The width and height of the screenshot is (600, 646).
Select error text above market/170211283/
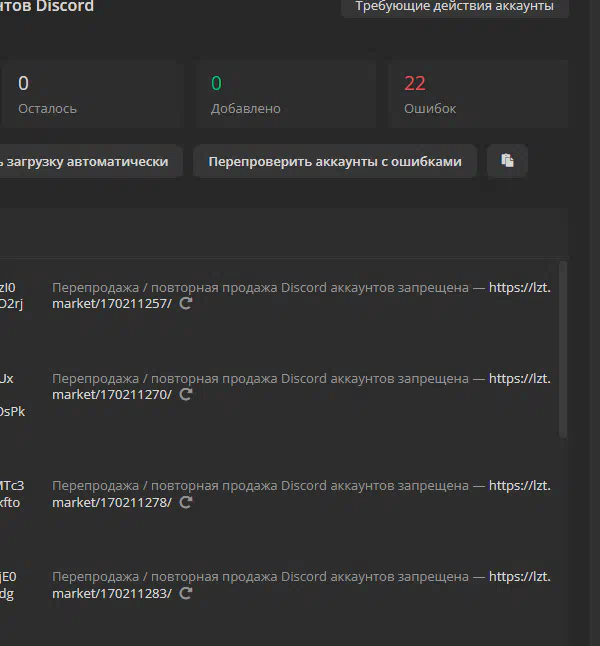click(x=260, y=577)
